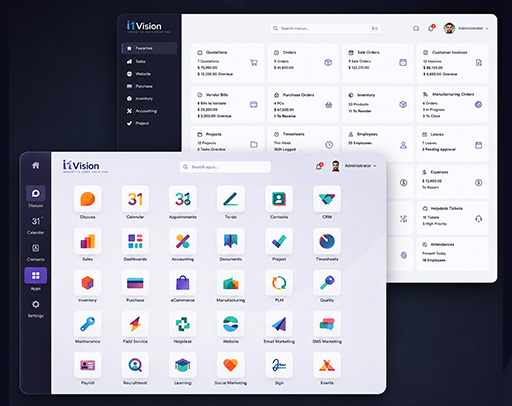The height and width of the screenshot is (406, 512).
Task: Open the Payroll app
Action: (88, 365)
